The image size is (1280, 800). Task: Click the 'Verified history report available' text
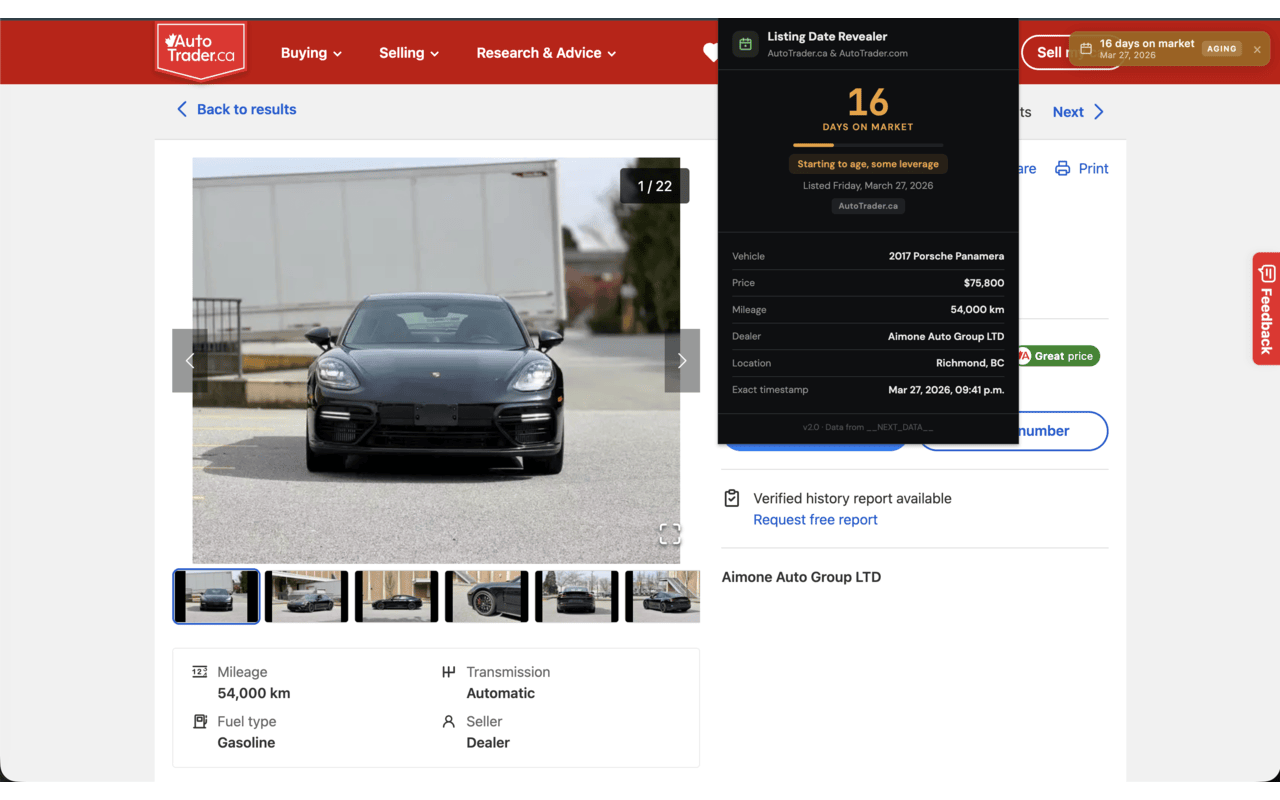coord(852,498)
